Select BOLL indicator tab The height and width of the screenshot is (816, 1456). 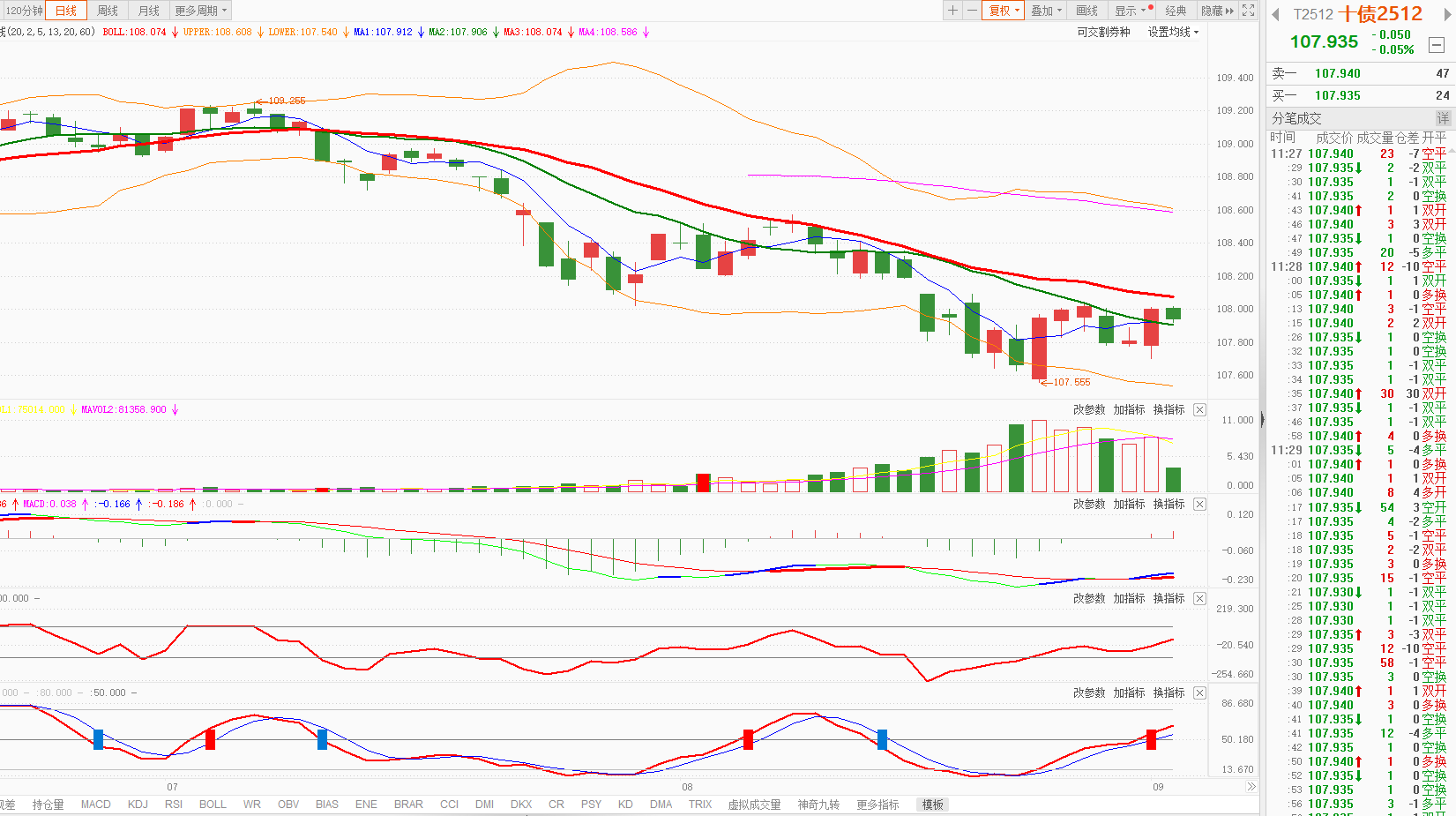213,805
